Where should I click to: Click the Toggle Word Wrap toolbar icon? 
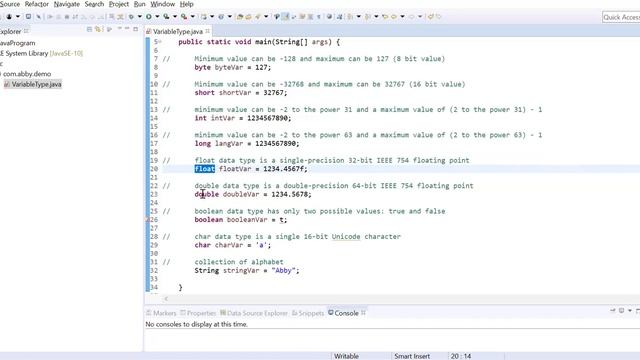(293, 17)
